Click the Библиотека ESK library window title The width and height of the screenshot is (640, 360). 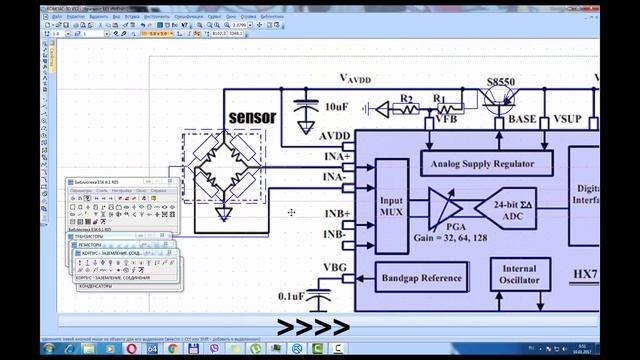[x=96, y=182]
